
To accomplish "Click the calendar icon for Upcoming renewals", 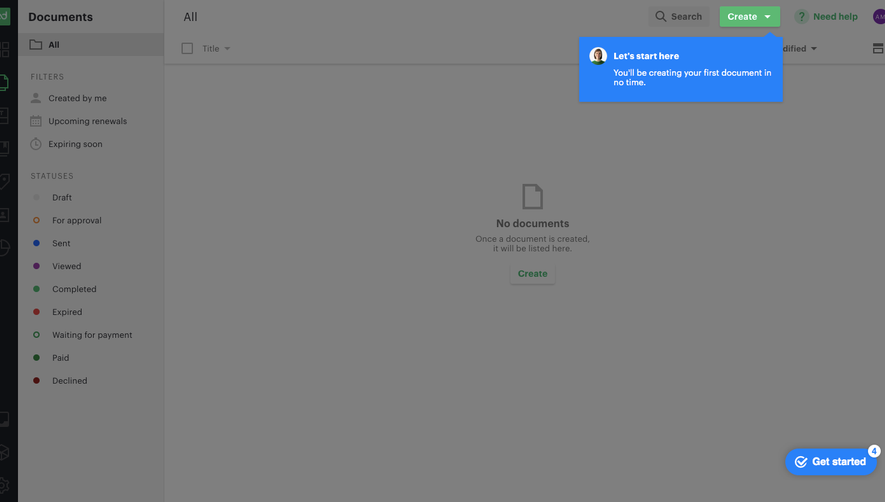I will click(x=36, y=121).
